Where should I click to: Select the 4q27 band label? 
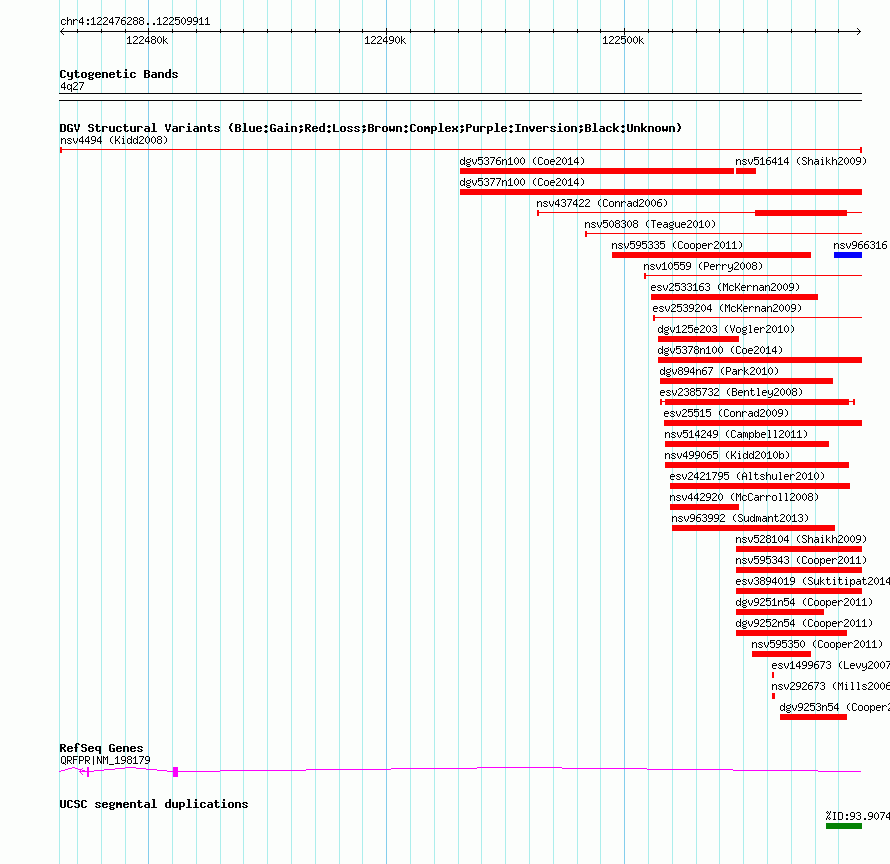click(x=72, y=86)
